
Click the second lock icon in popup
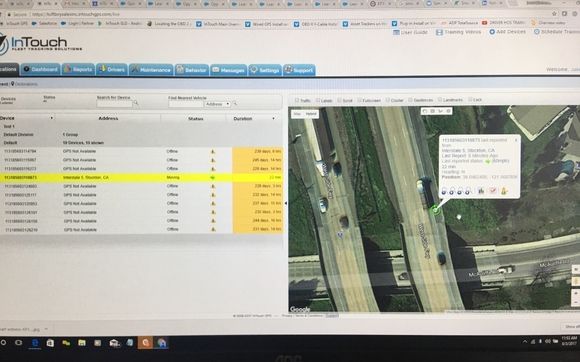[452, 191]
